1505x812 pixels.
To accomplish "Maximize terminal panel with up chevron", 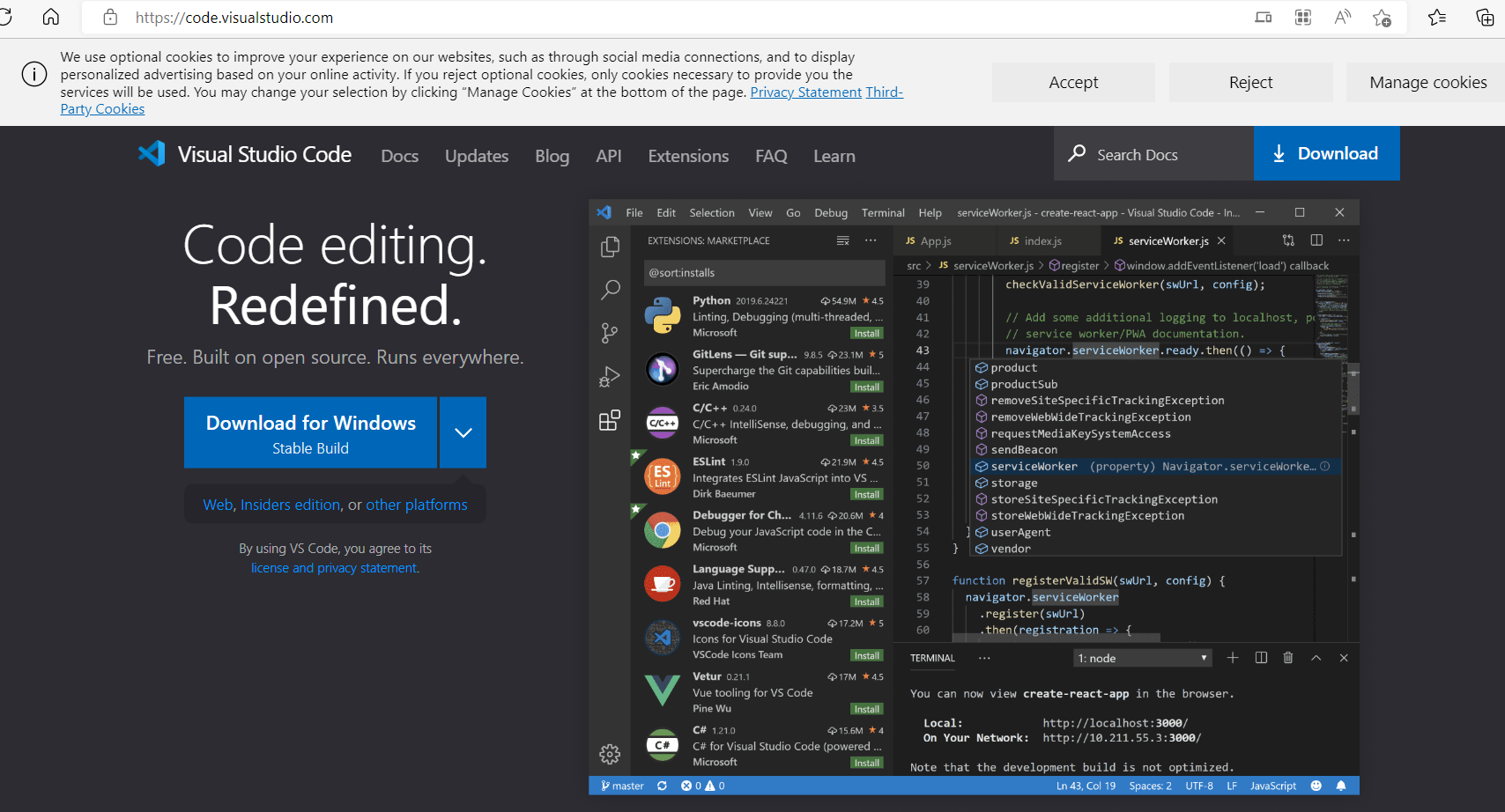I will (1316, 658).
